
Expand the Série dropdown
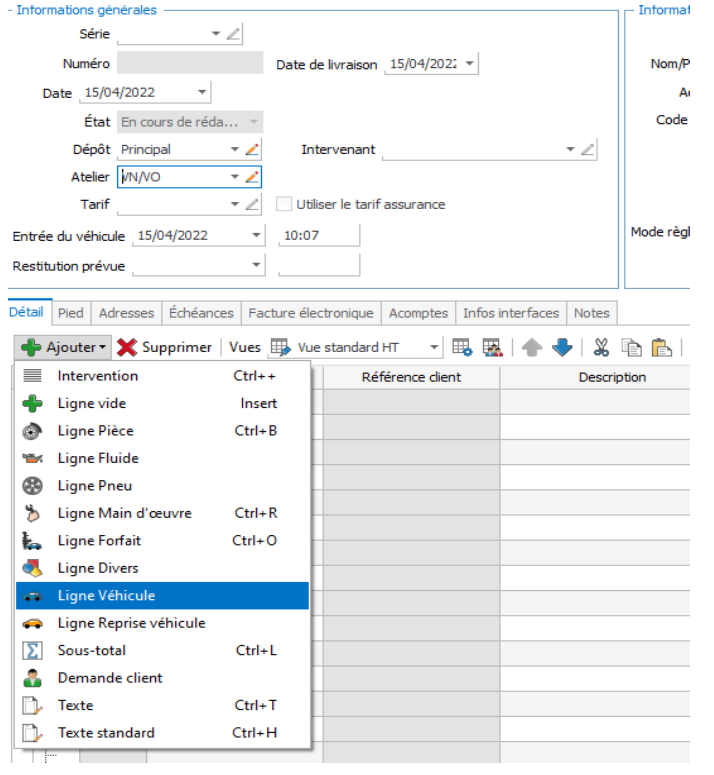click(x=216, y=34)
